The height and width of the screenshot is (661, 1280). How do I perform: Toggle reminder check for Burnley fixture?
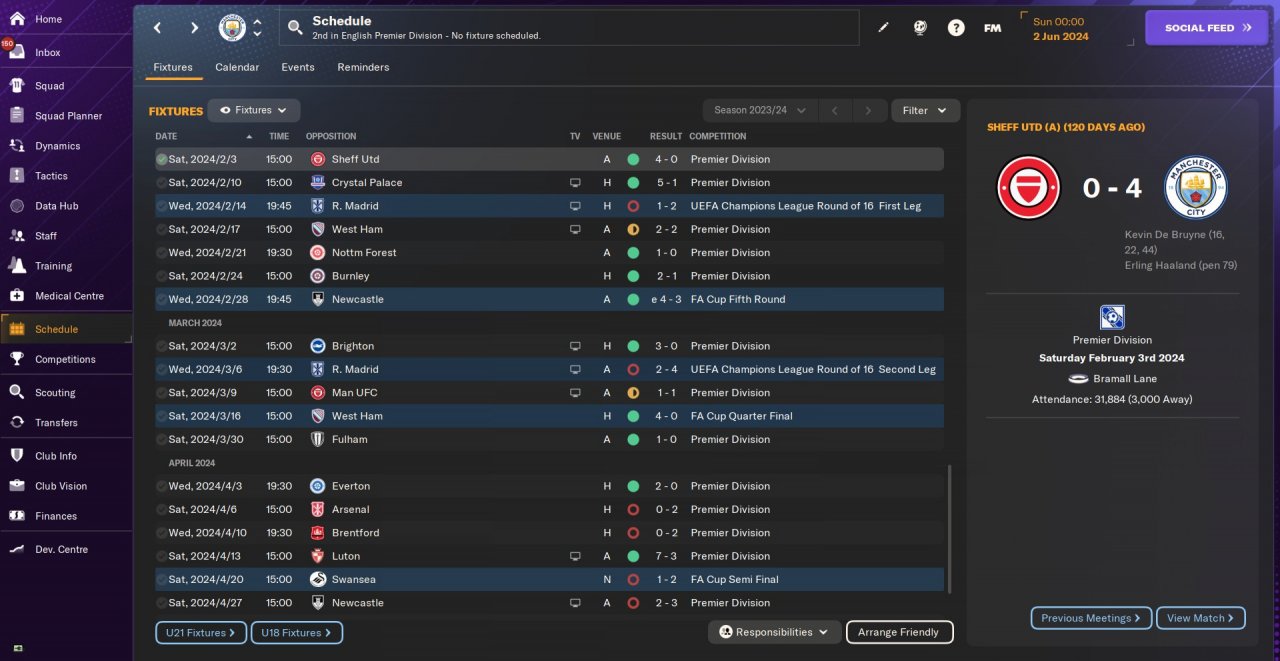pyautogui.click(x=162, y=276)
